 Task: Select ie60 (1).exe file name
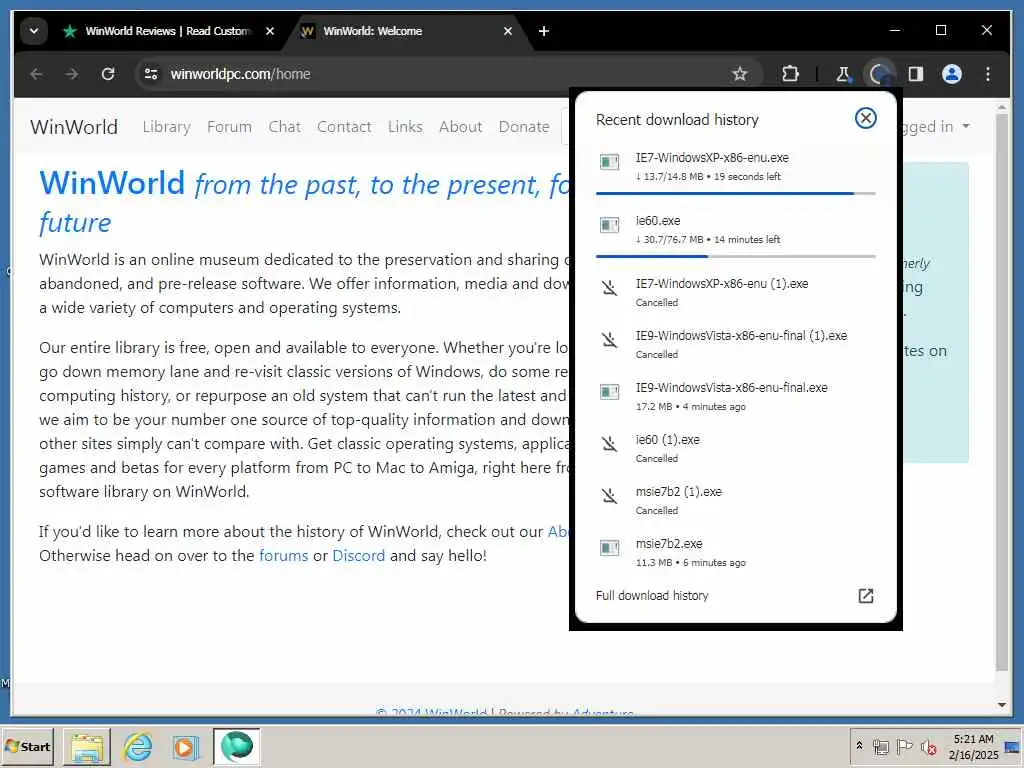[667, 440]
